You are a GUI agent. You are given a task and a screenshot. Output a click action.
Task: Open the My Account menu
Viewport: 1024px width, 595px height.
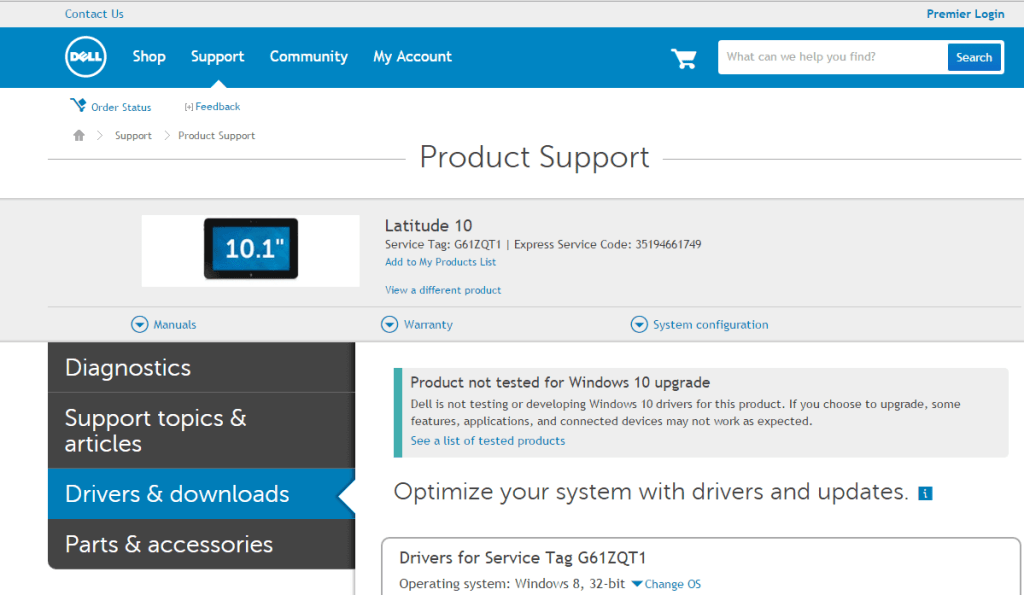tap(412, 57)
